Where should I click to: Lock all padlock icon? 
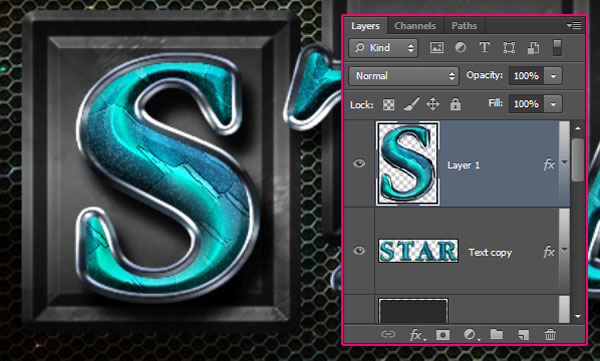[455, 104]
